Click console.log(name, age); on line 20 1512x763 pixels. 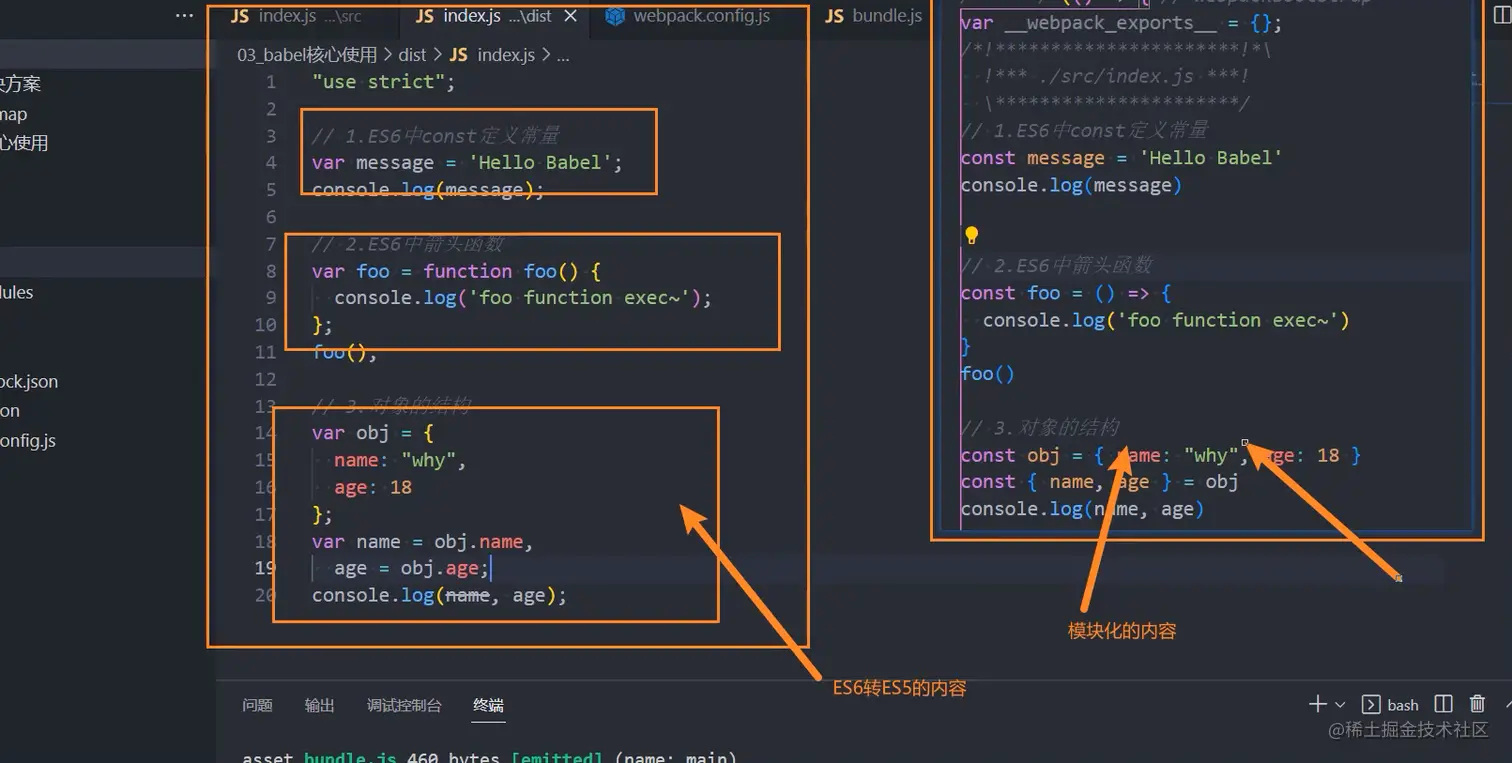pyautogui.click(x=439, y=595)
